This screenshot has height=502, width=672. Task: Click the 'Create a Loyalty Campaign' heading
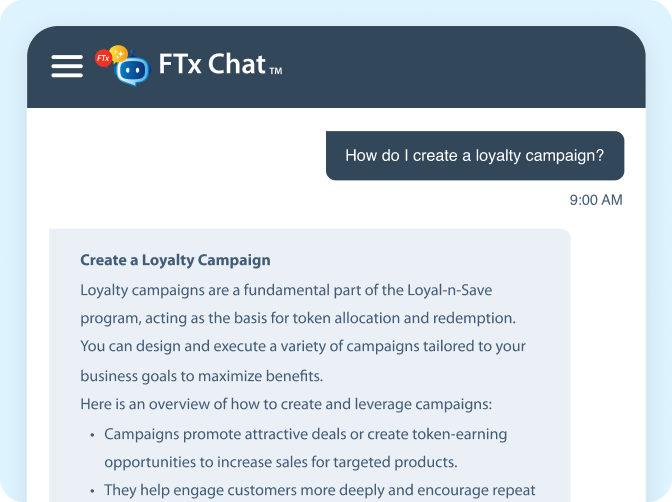click(175, 260)
